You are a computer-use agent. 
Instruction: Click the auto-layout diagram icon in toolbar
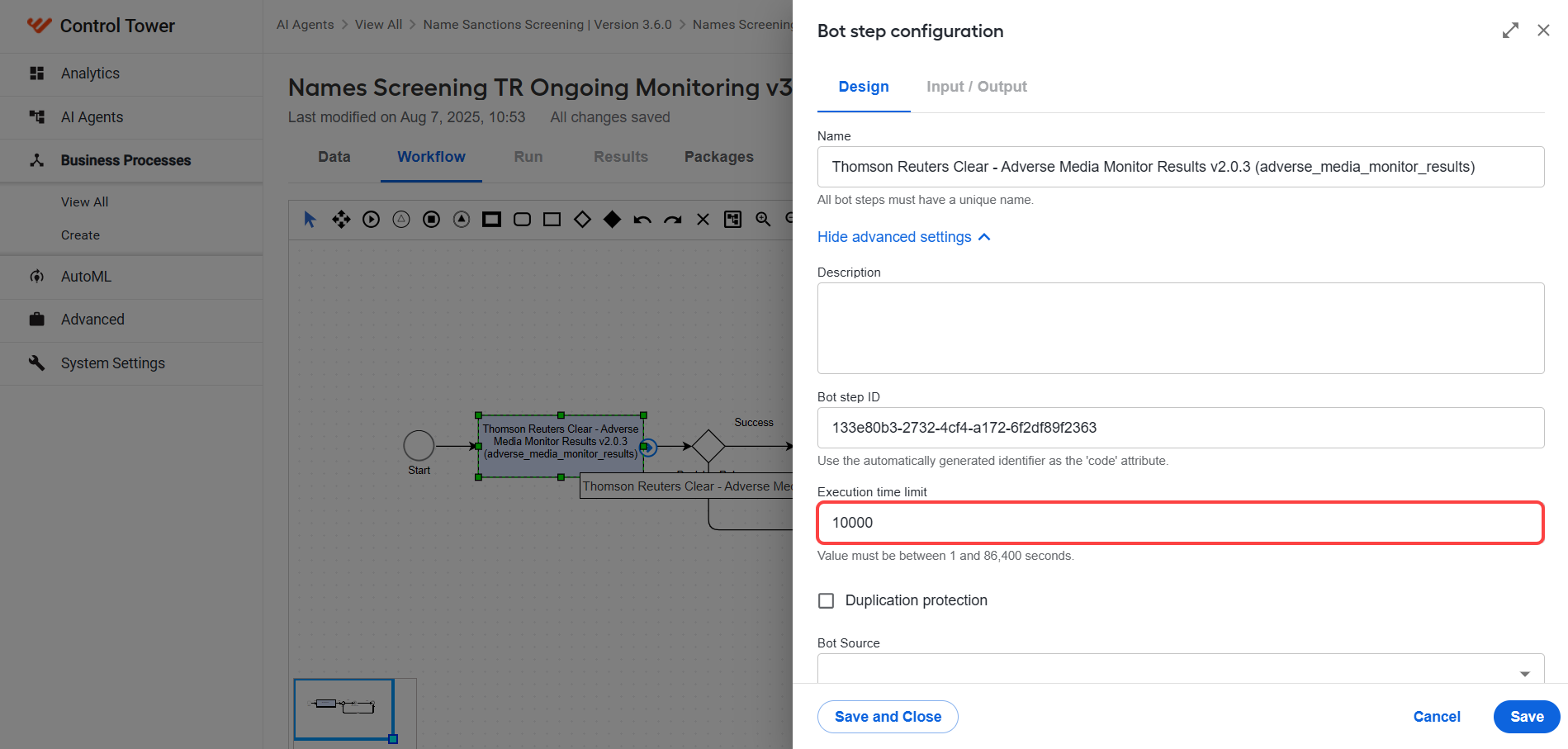[732, 220]
